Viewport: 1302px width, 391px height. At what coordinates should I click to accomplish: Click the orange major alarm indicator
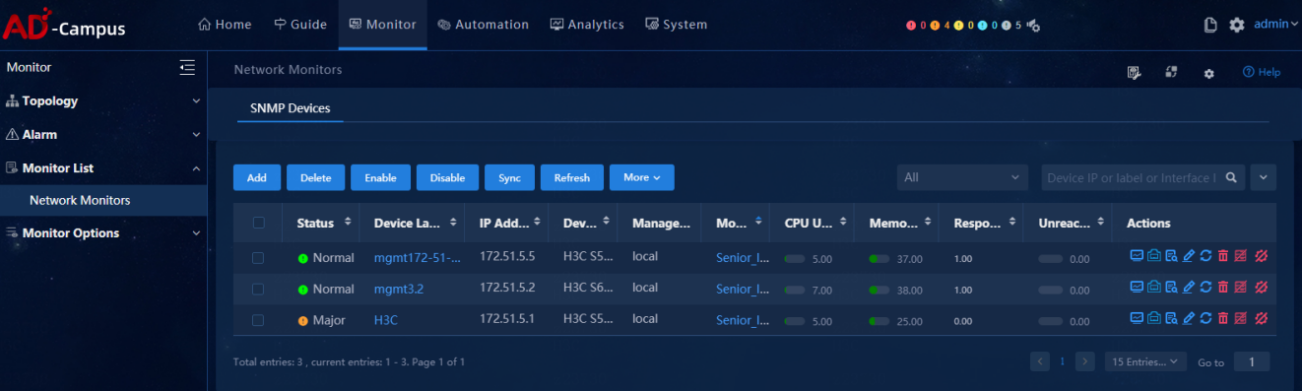pyautogui.click(x=935, y=25)
